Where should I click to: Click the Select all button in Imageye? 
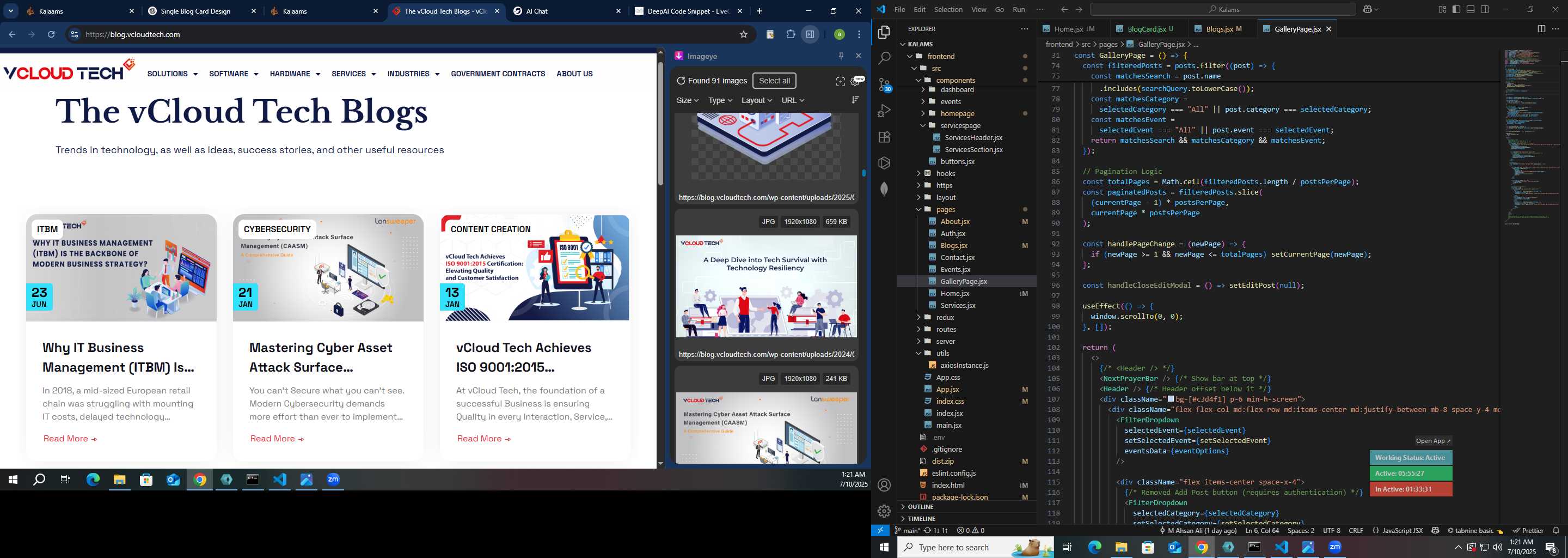pyautogui.click(x=774, y=81)
